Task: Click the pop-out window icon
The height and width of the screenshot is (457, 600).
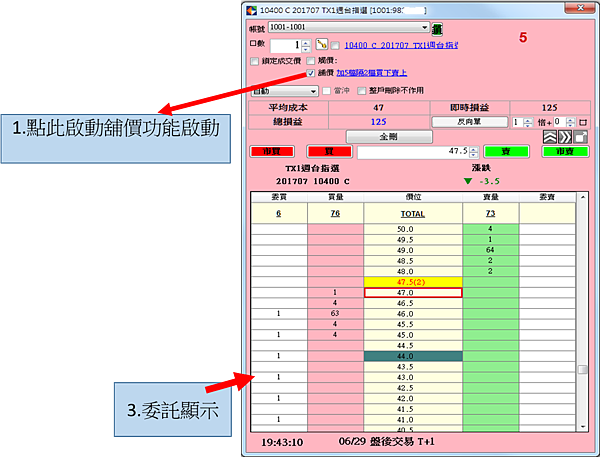Action: 580,137
